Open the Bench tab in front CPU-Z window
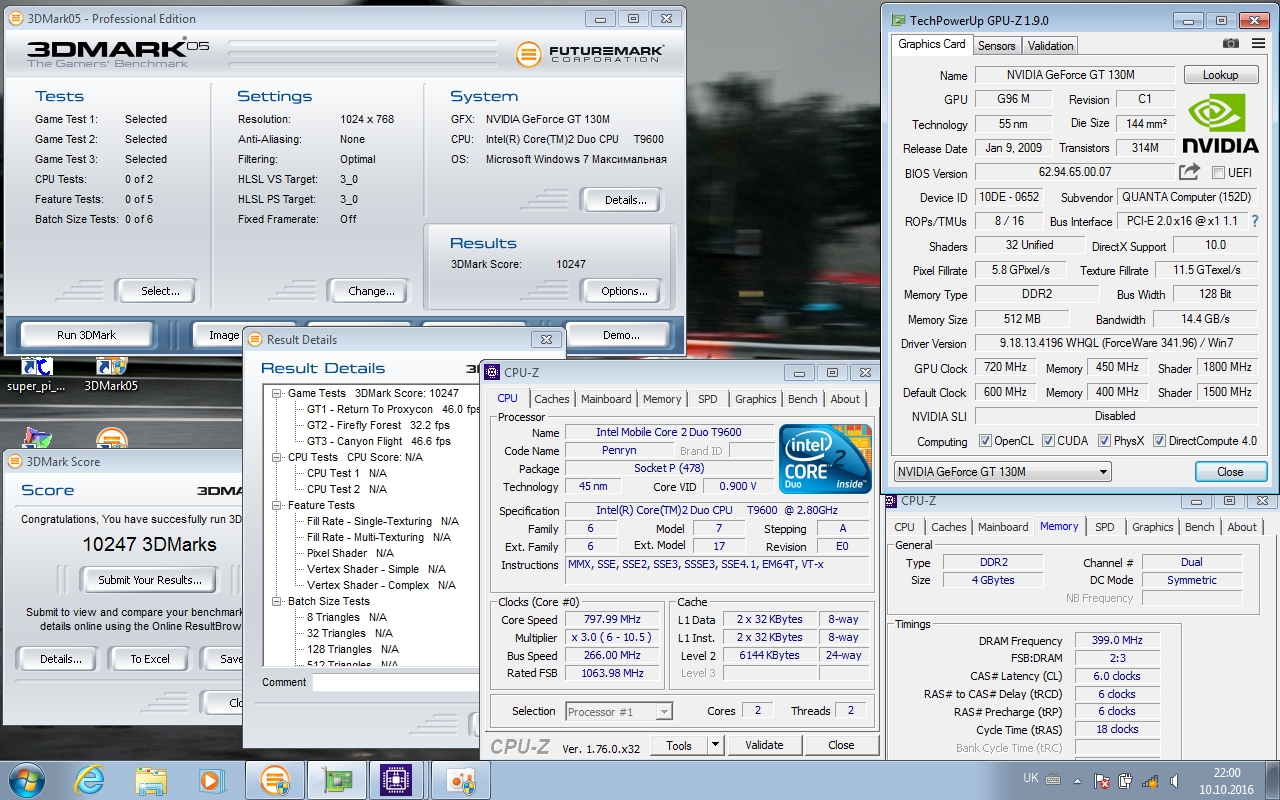The width and height of the screenshot is (1280, 800). coord(802,399)
